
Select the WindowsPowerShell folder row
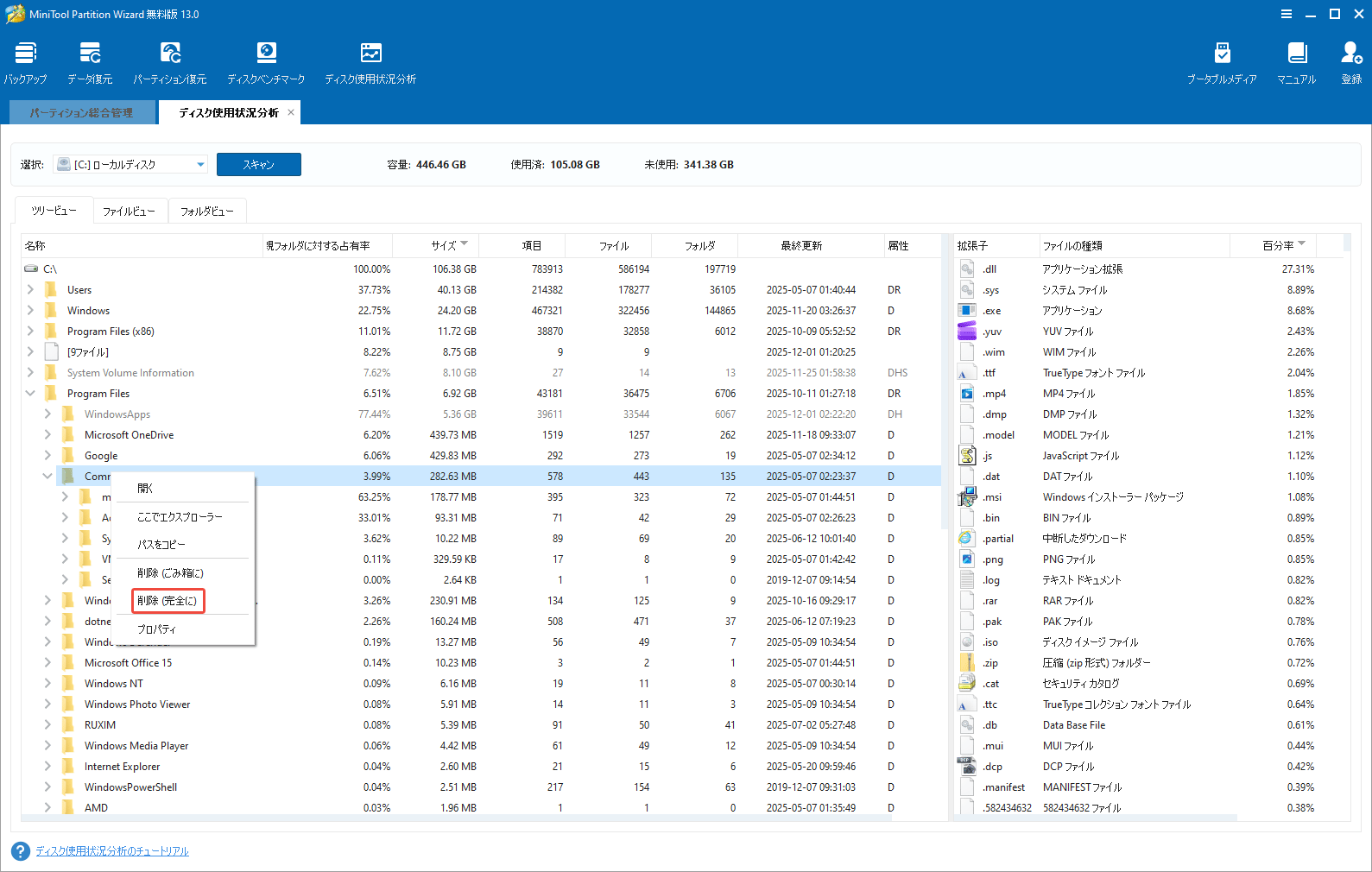[481, 787]
